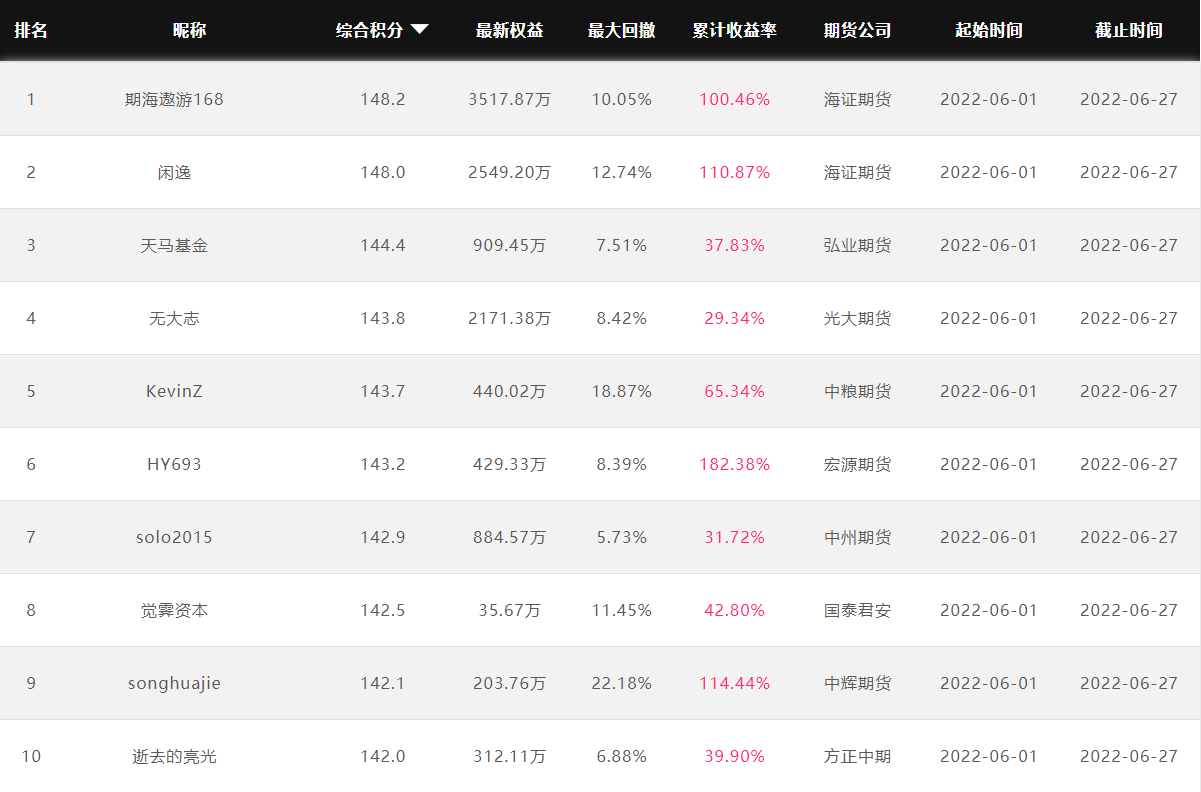Click the sort arrow beside 综合积分
Screen dimensions: 1201x792
(420, 30)
